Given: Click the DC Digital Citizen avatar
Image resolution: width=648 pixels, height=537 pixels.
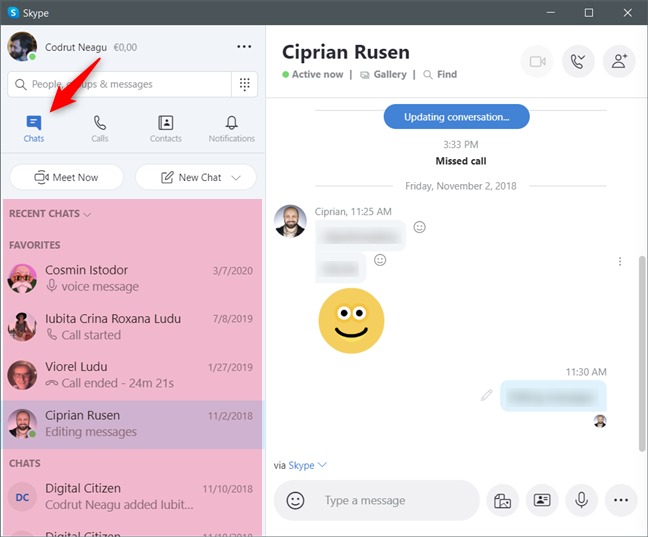Looking at the screenshot, I should [x=22, y=497].
